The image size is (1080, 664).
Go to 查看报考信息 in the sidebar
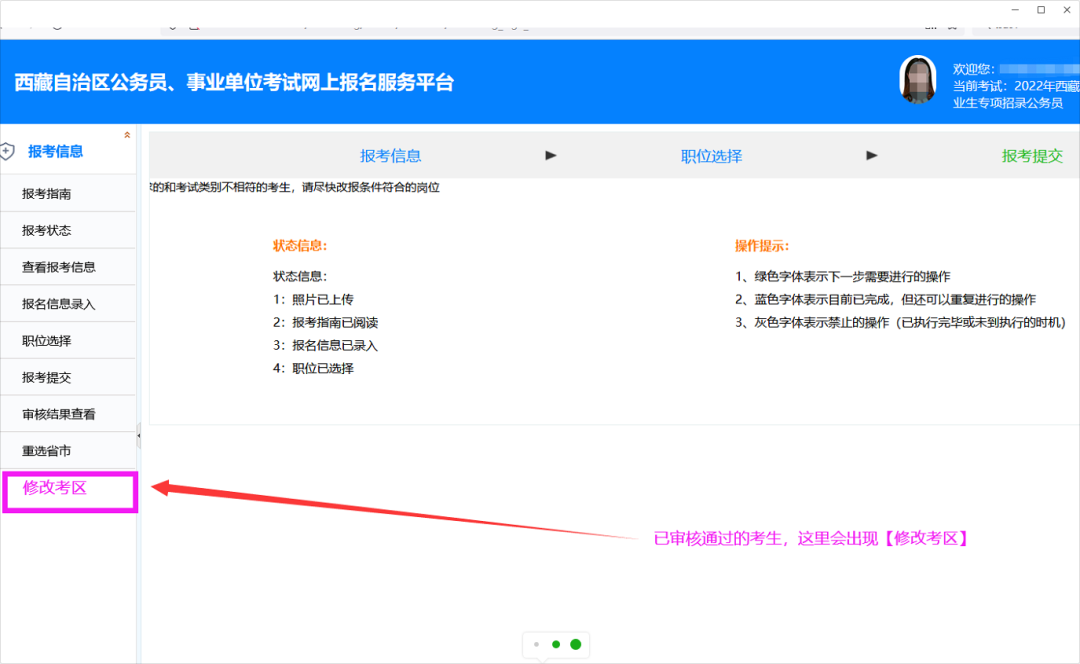59,267
